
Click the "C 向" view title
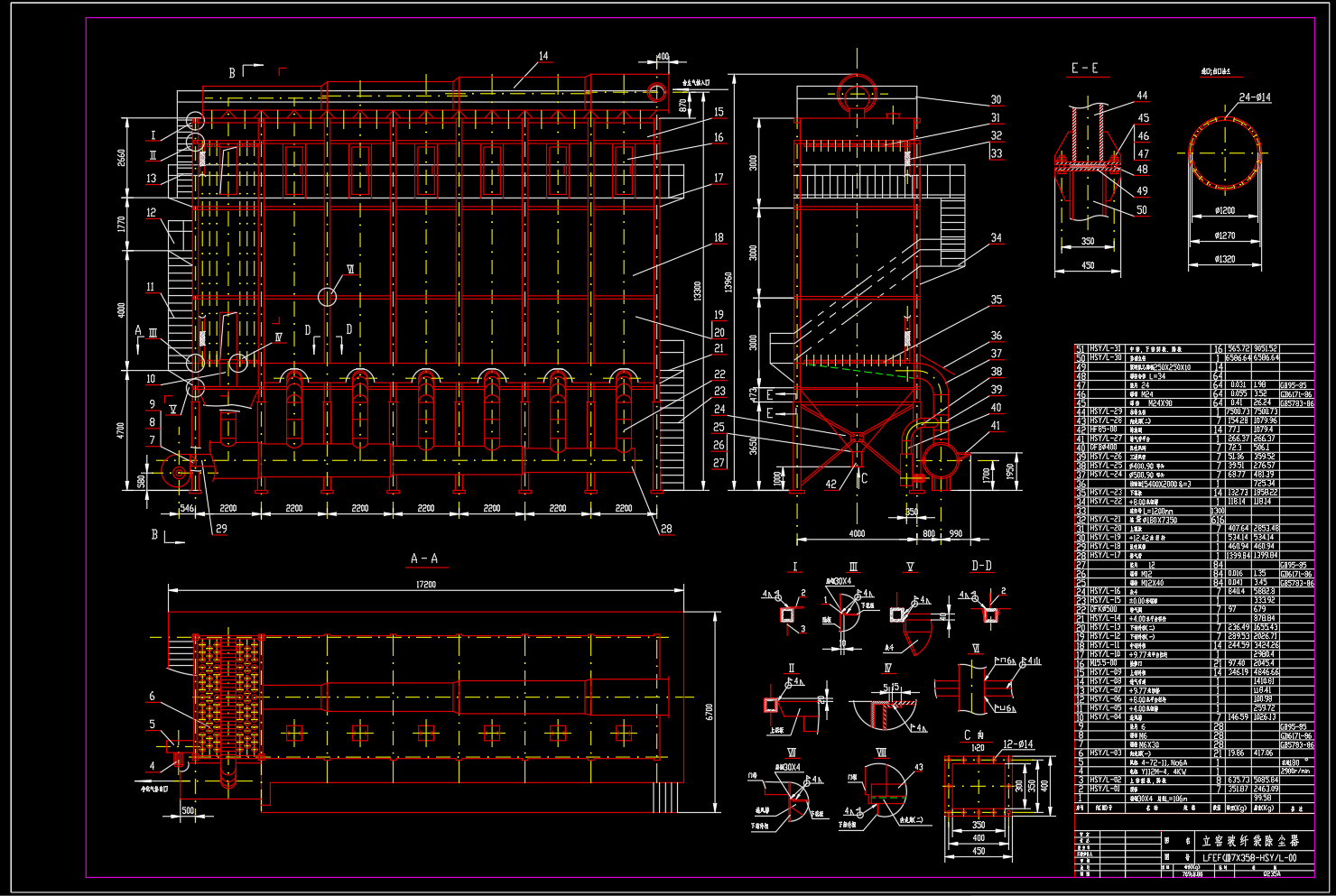tap(976, 734)
